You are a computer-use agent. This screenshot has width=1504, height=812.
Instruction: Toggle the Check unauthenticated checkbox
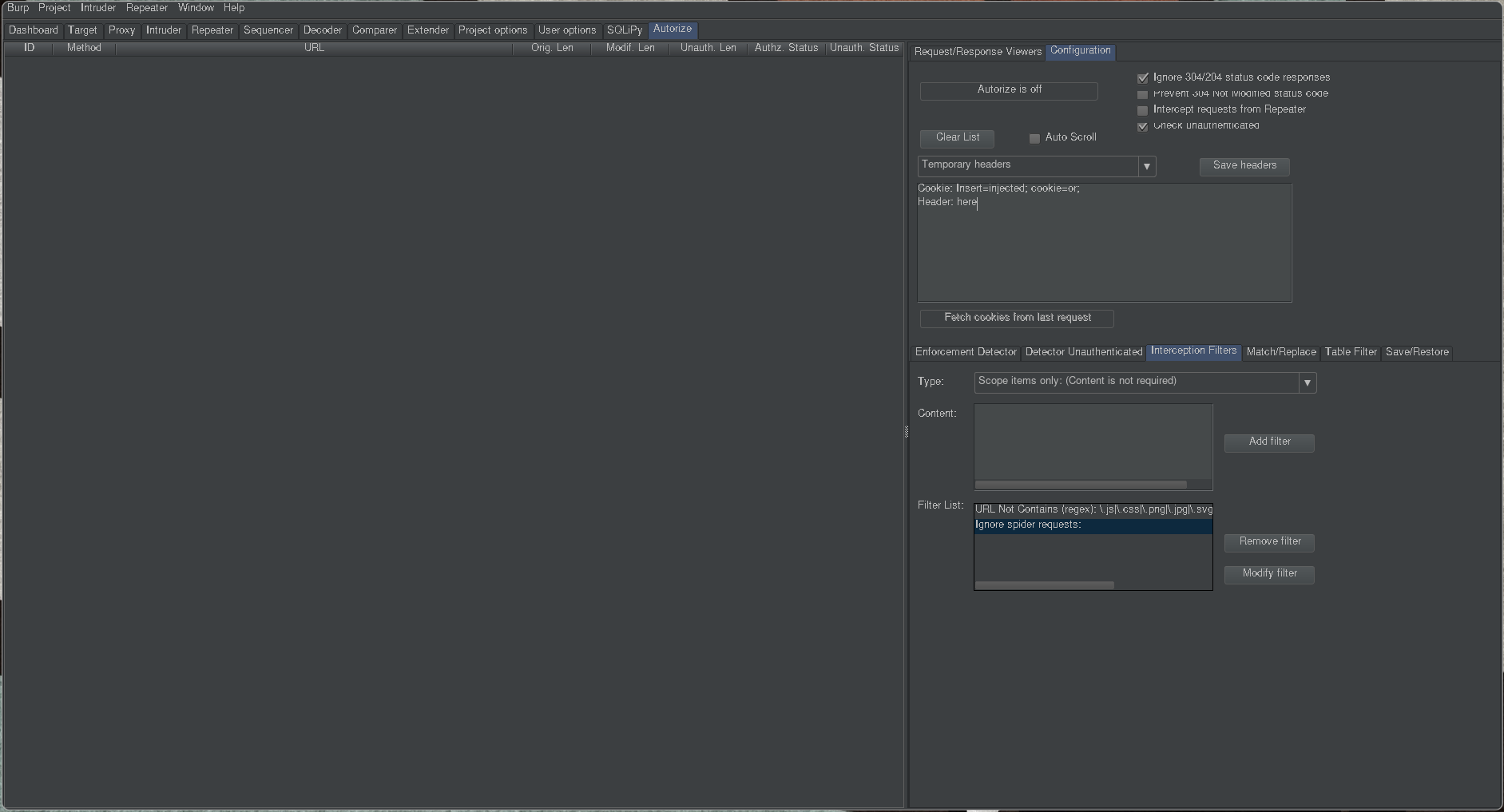point(1143,126)
